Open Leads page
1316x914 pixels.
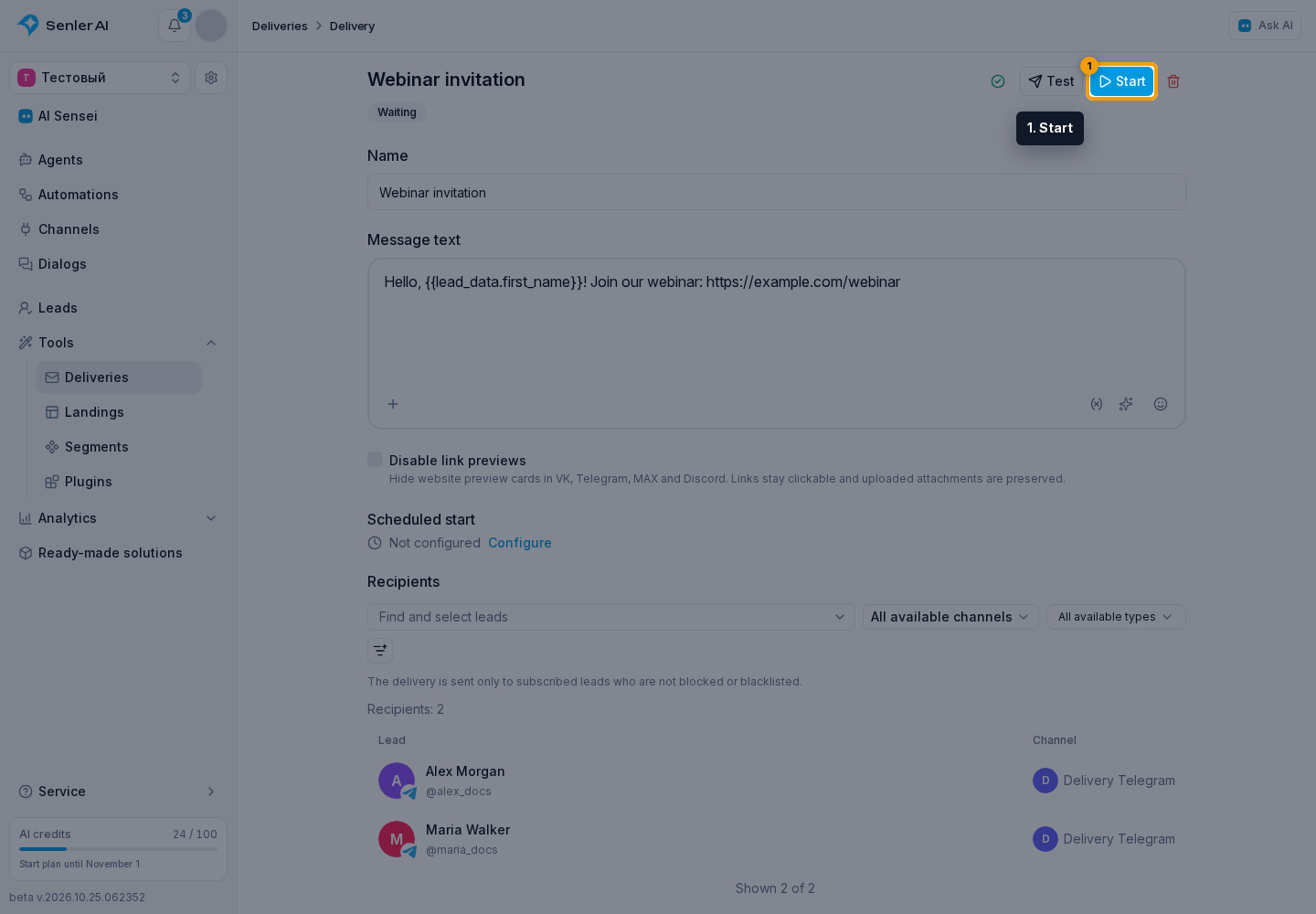[x=118, y=308]
